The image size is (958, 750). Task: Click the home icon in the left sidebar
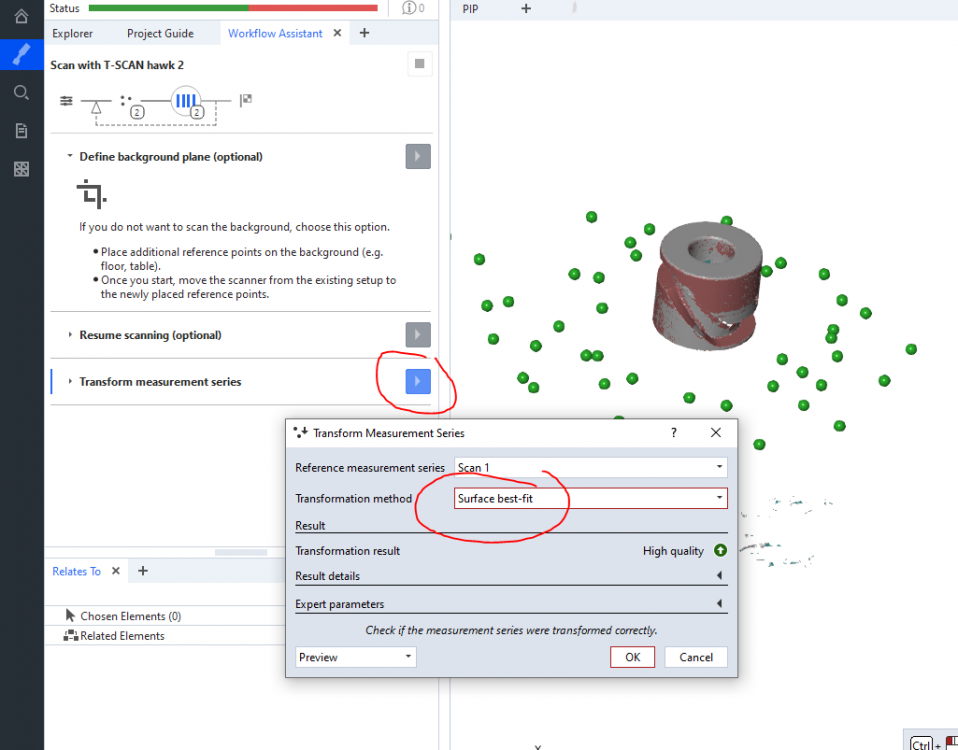[21, 16]
